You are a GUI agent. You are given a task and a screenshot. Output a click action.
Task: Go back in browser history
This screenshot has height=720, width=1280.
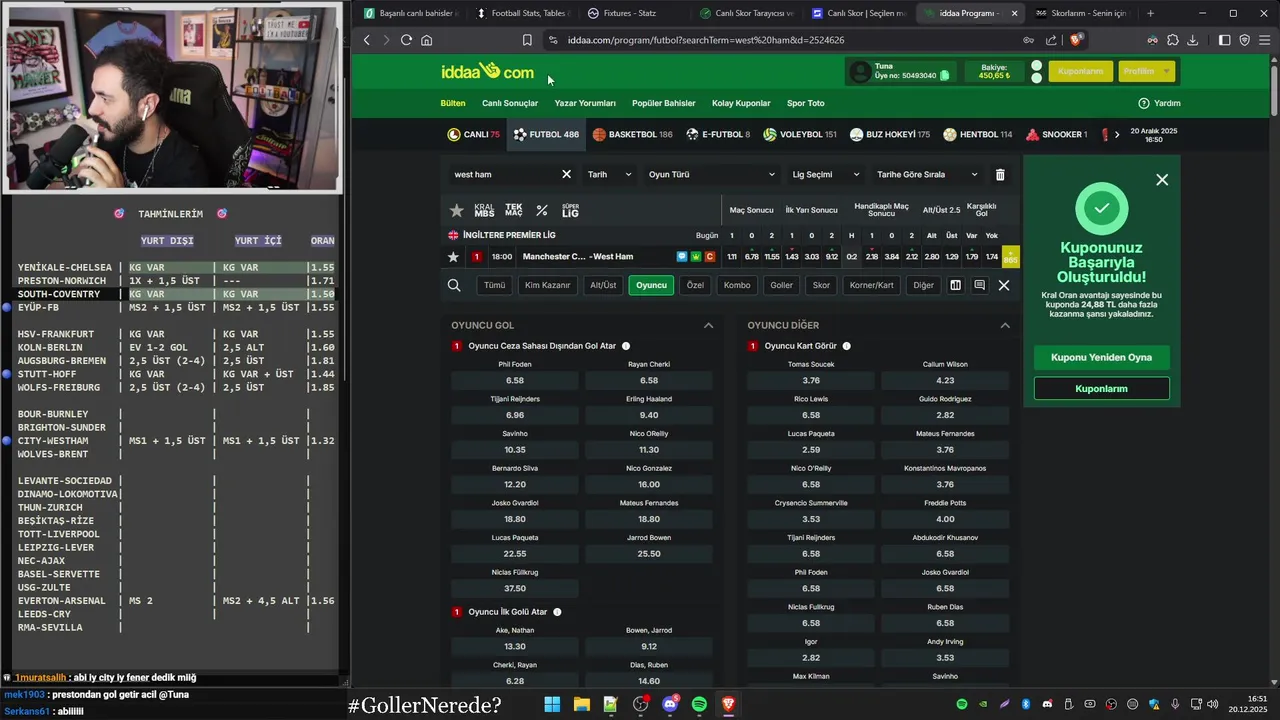tap(367, 40)
